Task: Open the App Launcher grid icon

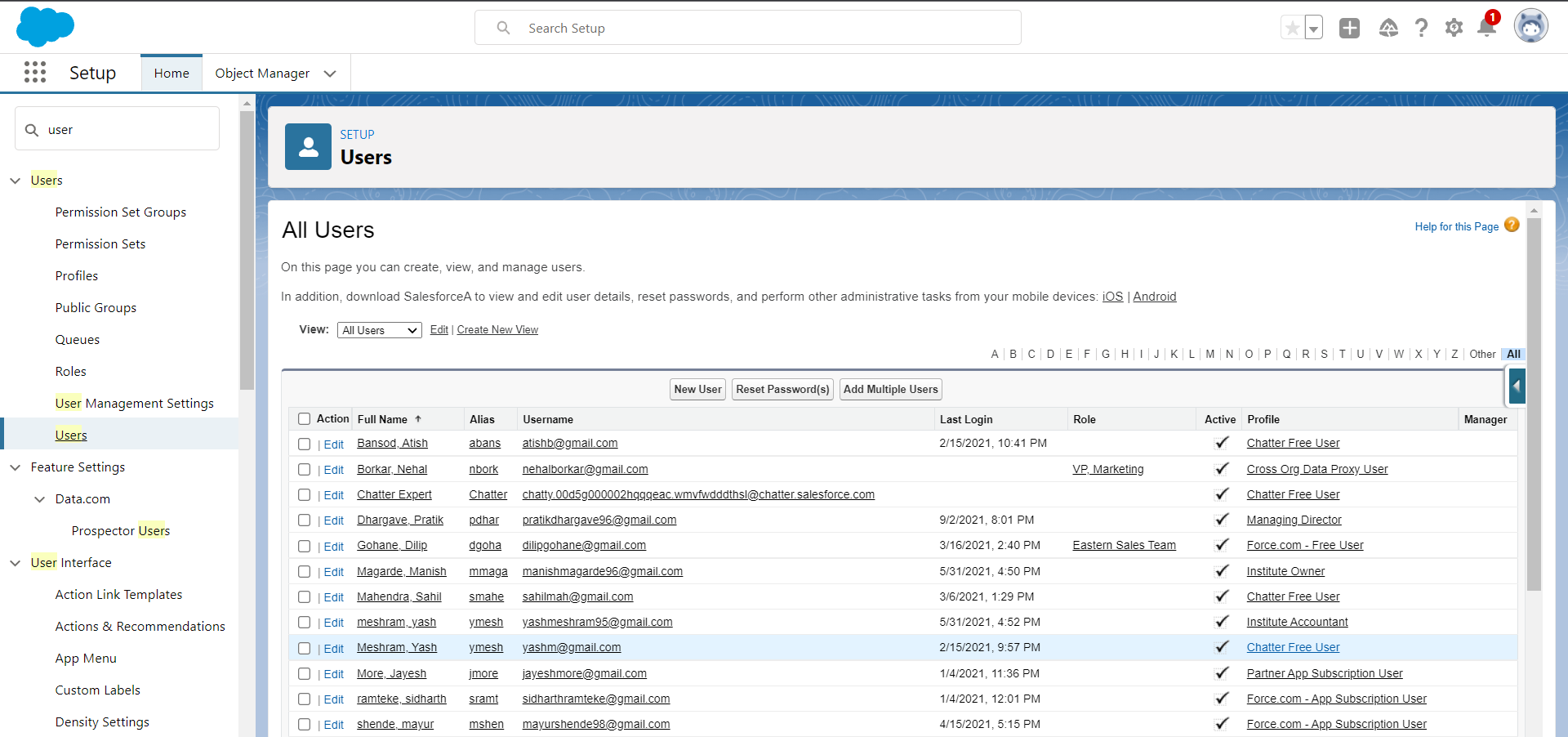Action: pyautogui.click(x=35, y=73)
